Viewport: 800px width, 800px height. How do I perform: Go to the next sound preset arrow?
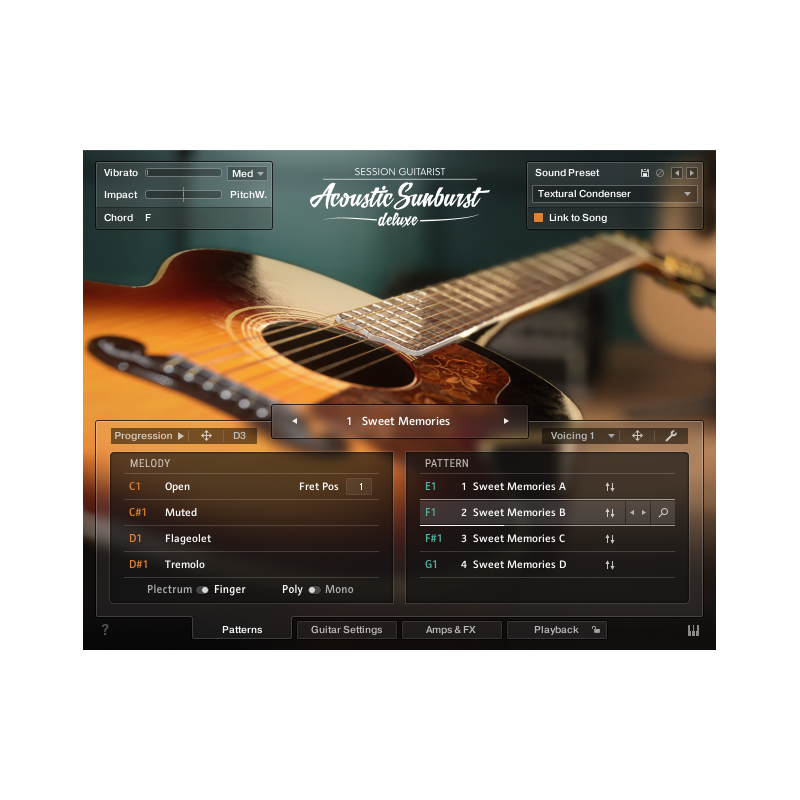[x=692, y=173]
